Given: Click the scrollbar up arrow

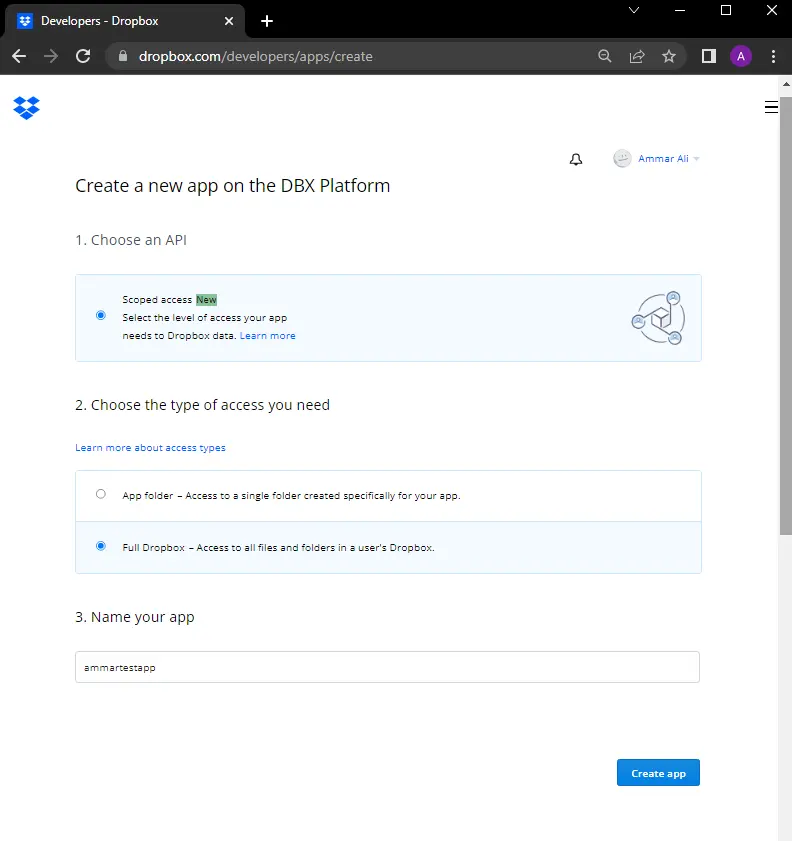Looking at the screenshot, I should click(786, 85).
